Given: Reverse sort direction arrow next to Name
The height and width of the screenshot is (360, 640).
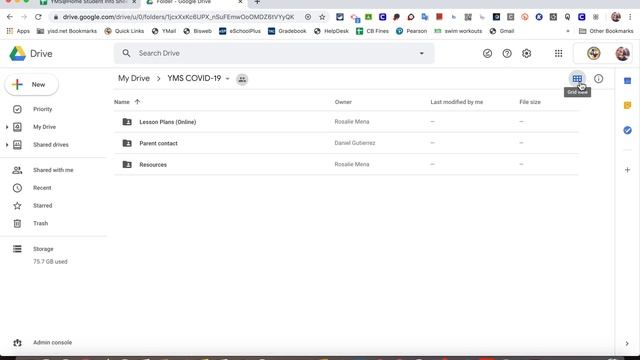Looking at the screenshot, I should (x=137, y=102).
